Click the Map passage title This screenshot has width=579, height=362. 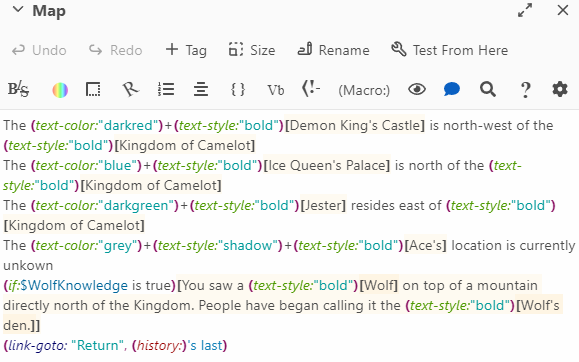pyautogui.click(x=49, y=11)
